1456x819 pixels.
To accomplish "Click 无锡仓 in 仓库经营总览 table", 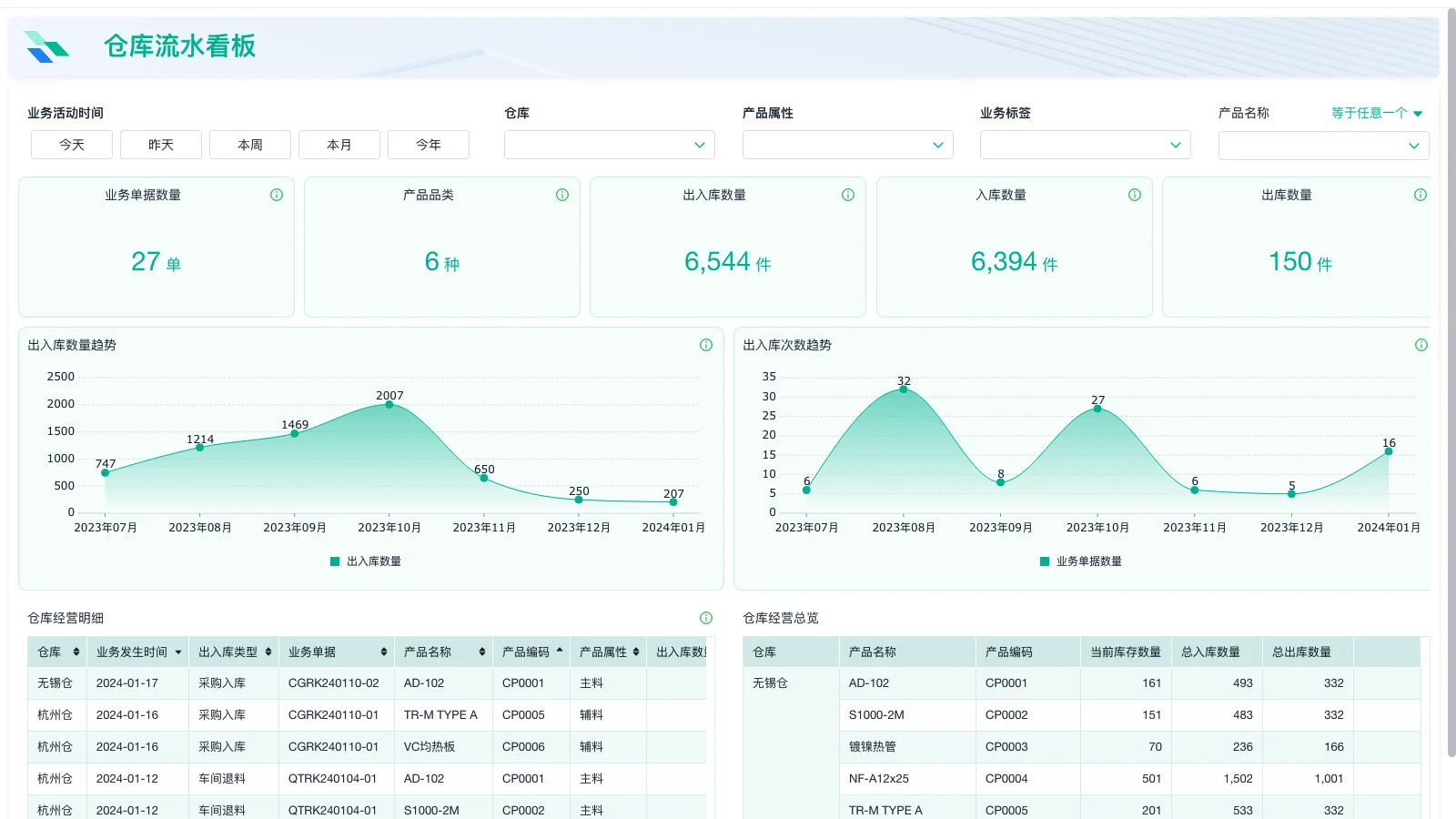I will [x=770, y=683].
